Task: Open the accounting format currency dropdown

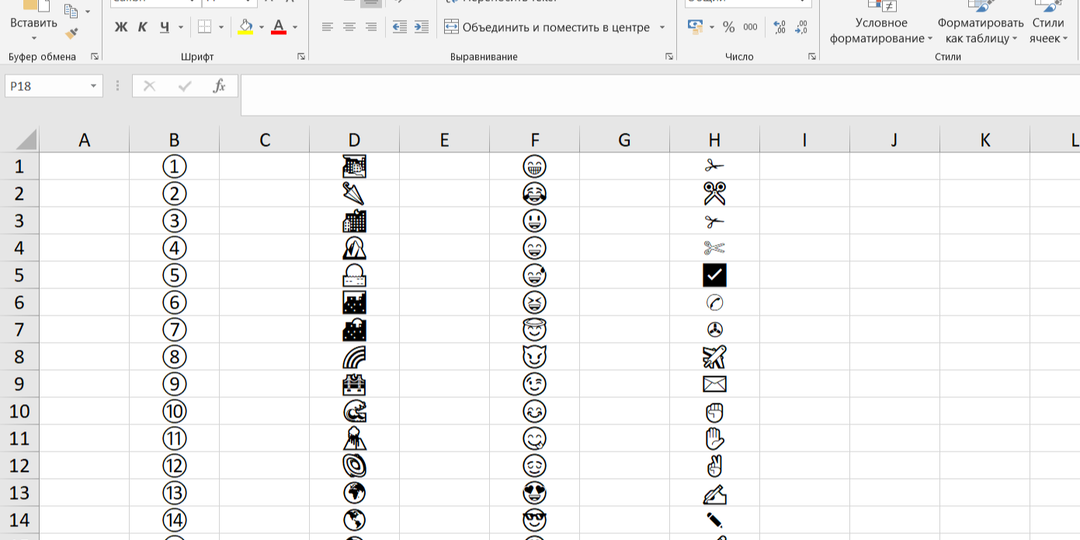Action: (712, 28)
